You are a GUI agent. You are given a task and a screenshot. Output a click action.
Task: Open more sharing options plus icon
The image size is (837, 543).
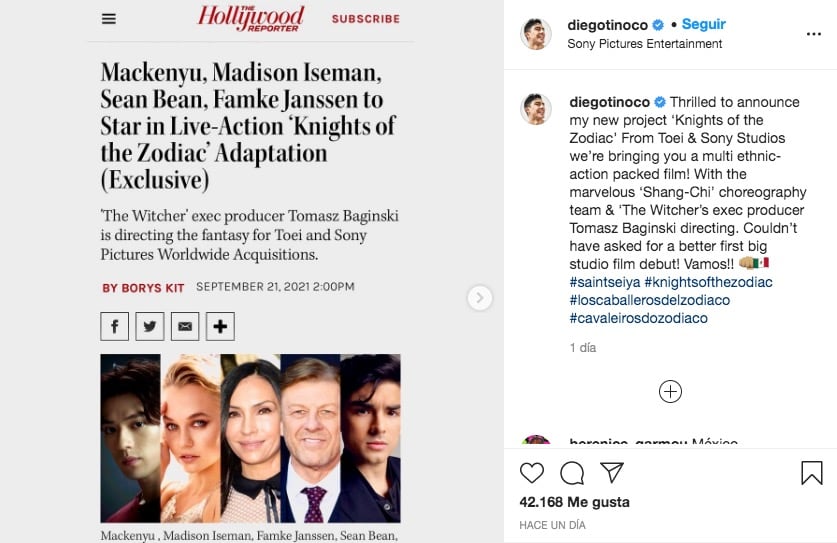220,326
